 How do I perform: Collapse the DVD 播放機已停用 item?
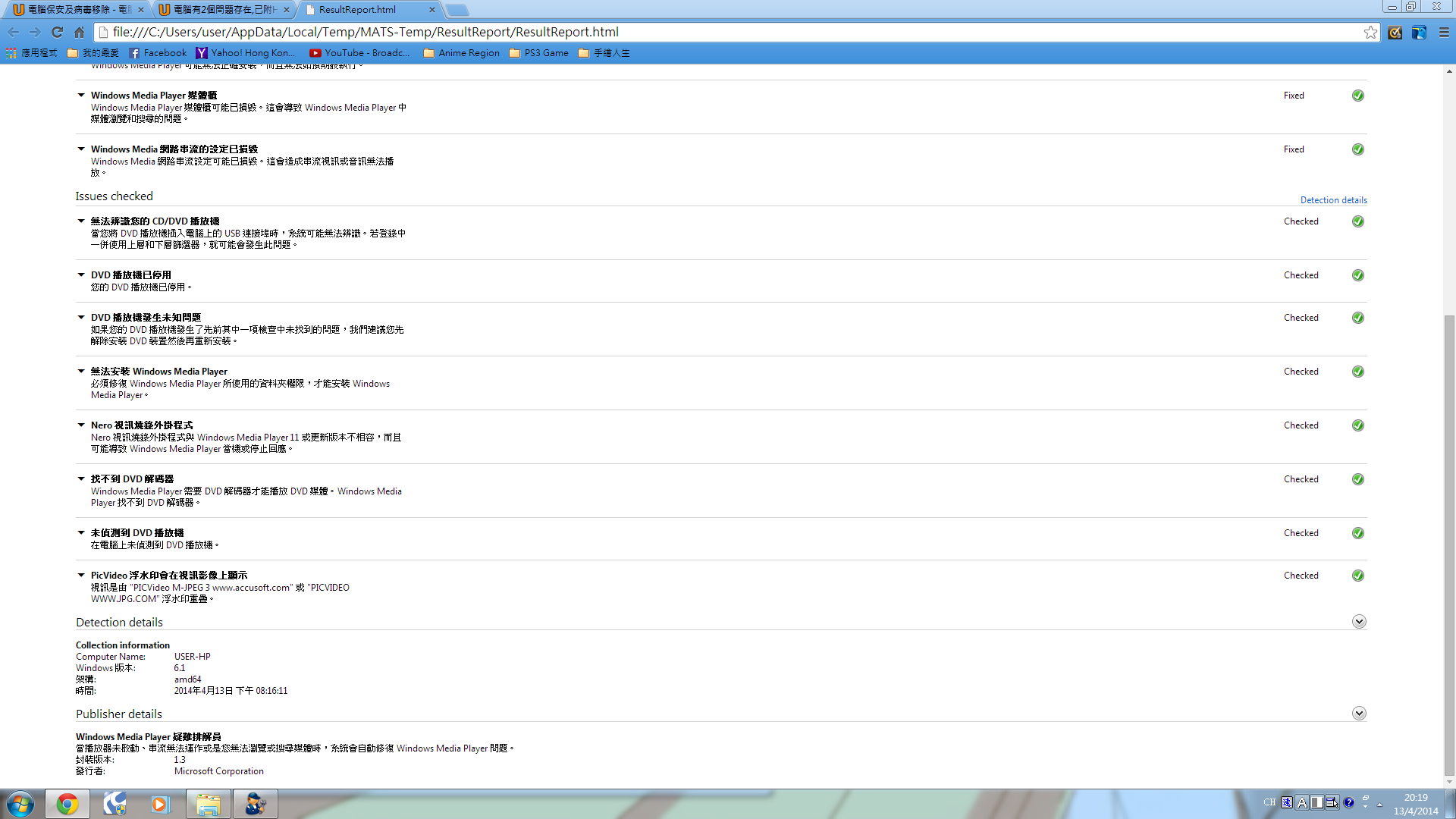[81, 275]
